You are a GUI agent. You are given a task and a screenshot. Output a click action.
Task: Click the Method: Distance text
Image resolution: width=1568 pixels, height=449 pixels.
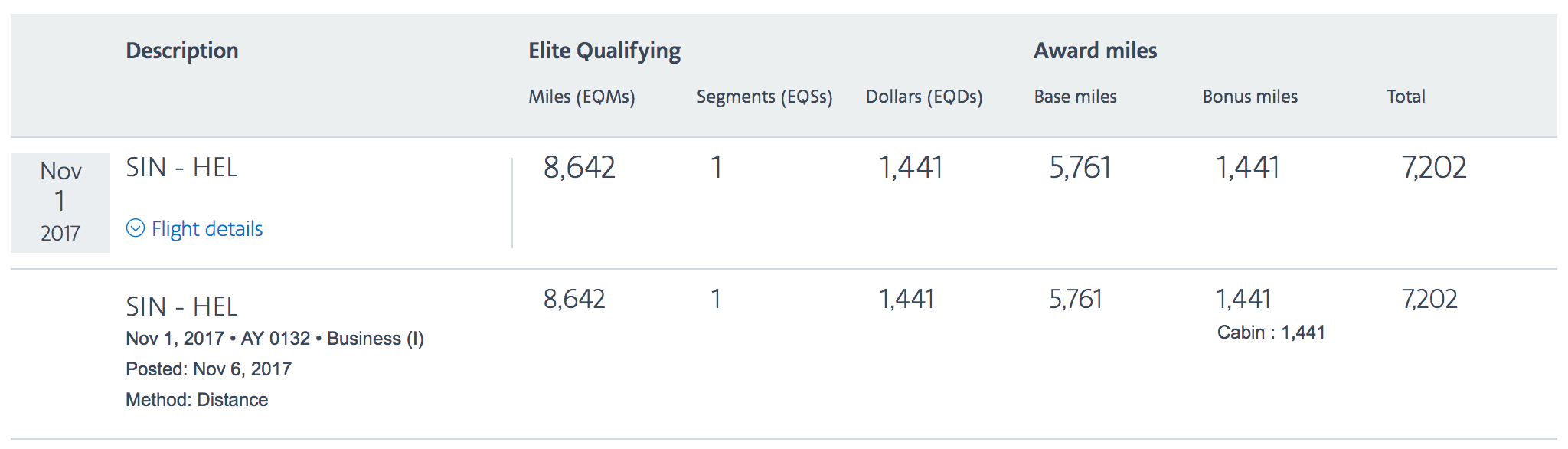(x=197, y=400)
